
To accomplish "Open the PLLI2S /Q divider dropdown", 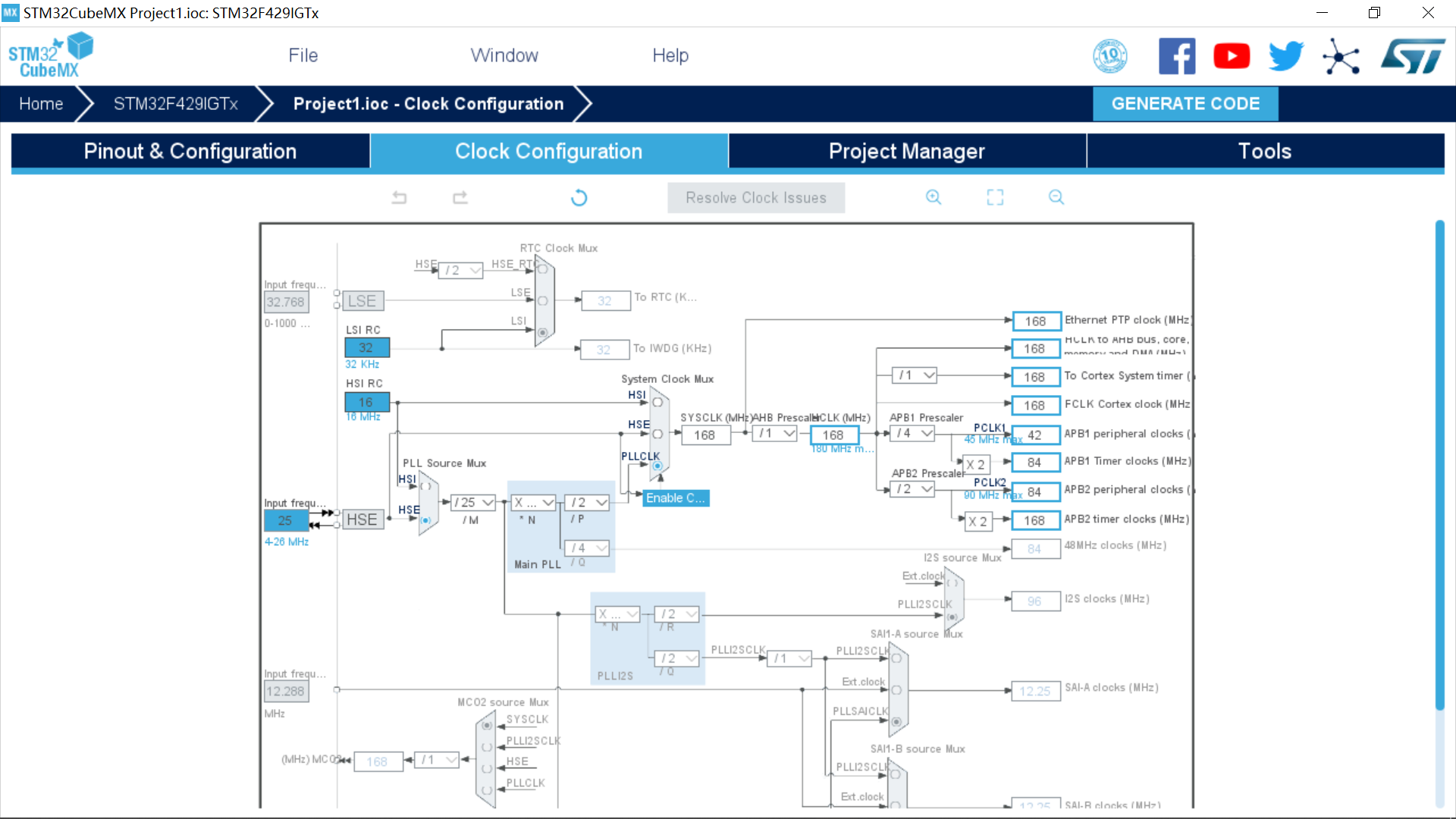I will (677, 658).
